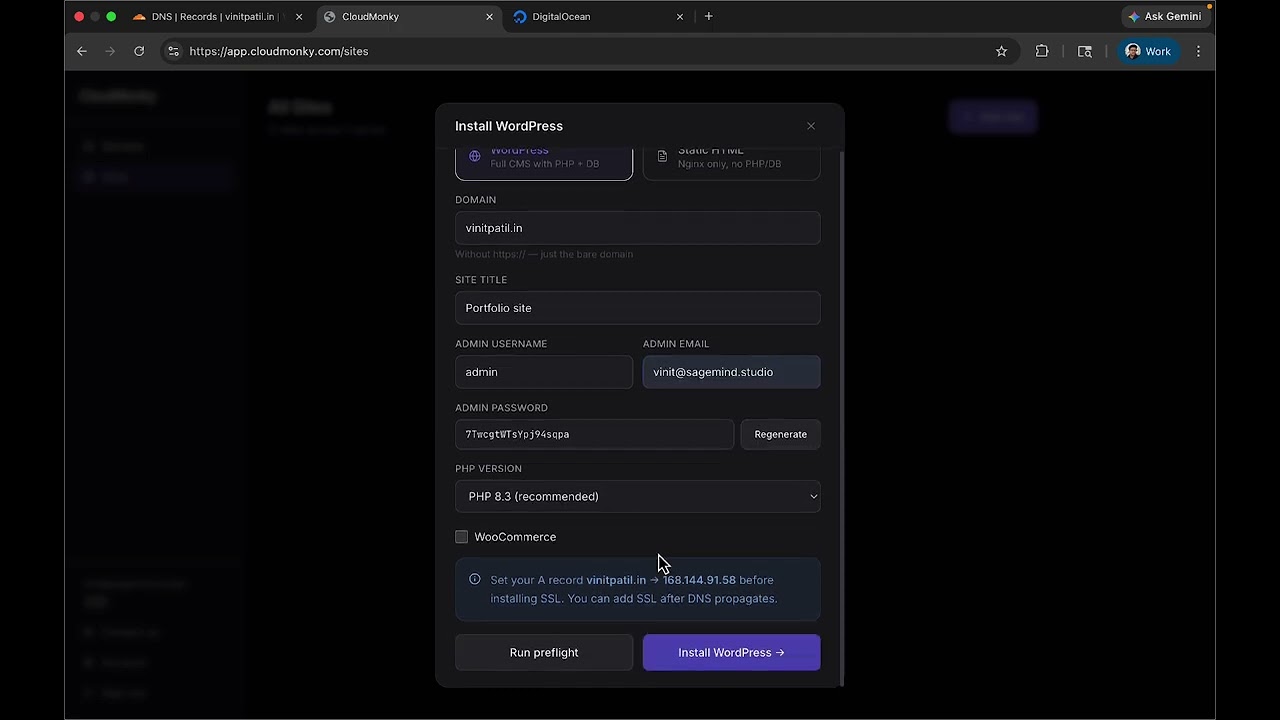Click Install WordPress button
Image resolution: width=1280 pixels, height=720 pixels.
click(731, 653)
